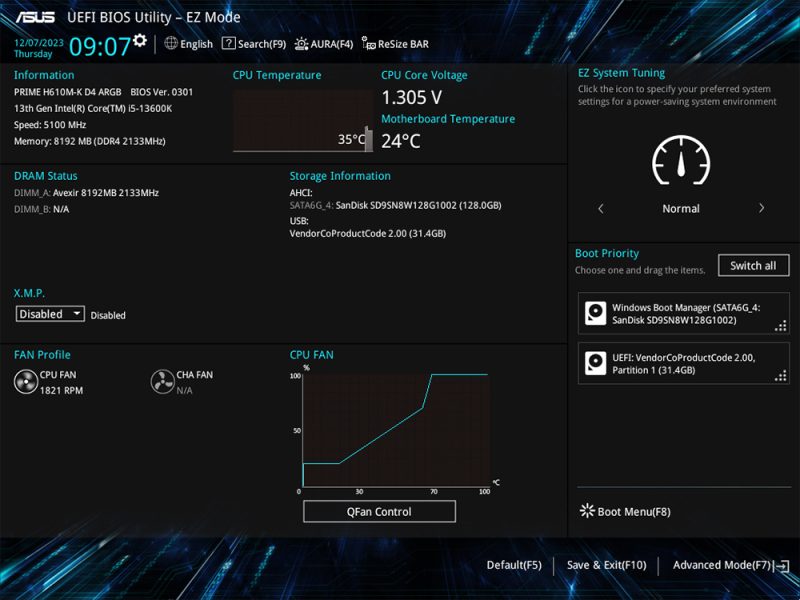
Task: Open Search(F9) from the top bar
Action: pyautogui.click(x=254, y=44)
